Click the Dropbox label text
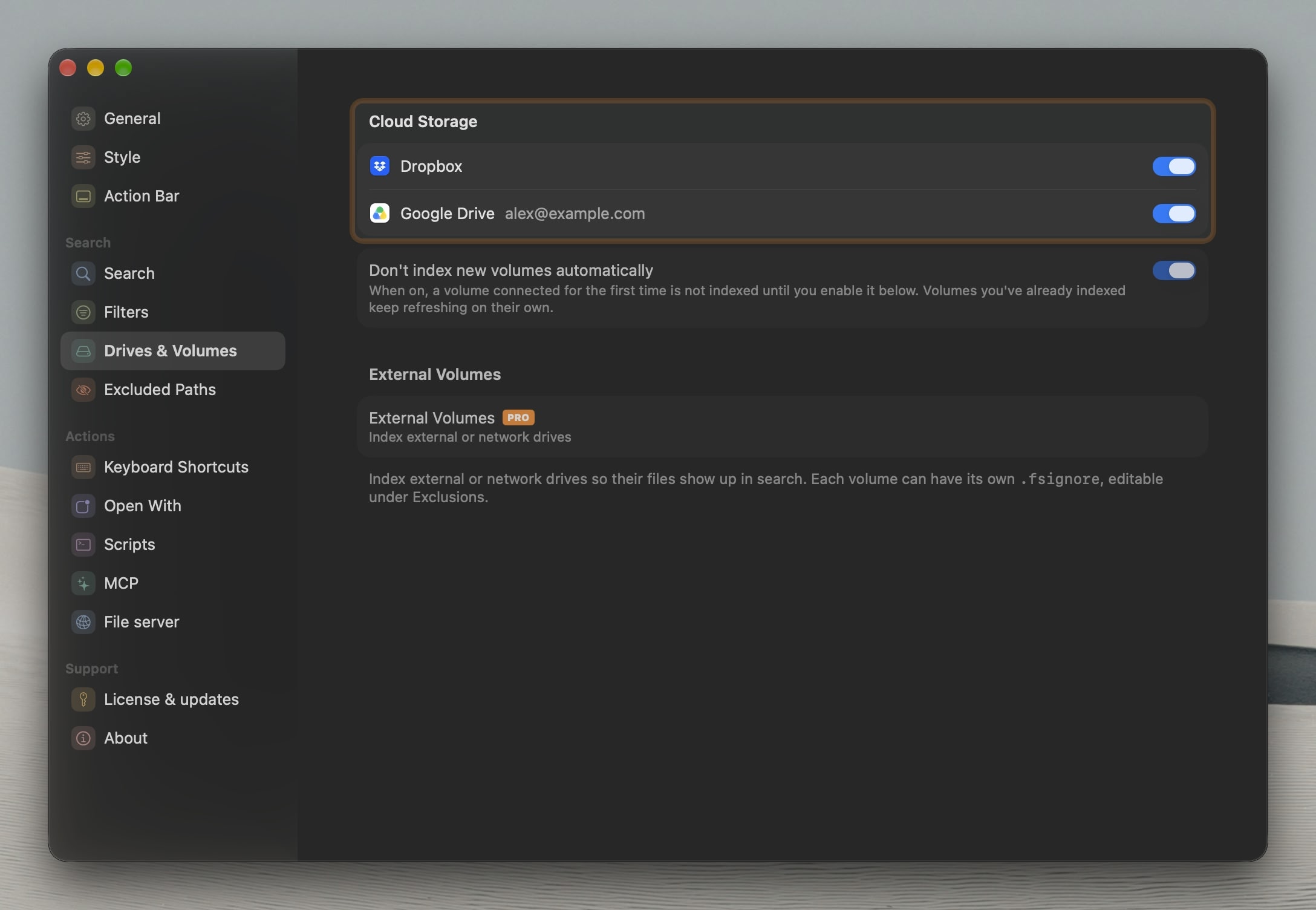 [431, 166]
